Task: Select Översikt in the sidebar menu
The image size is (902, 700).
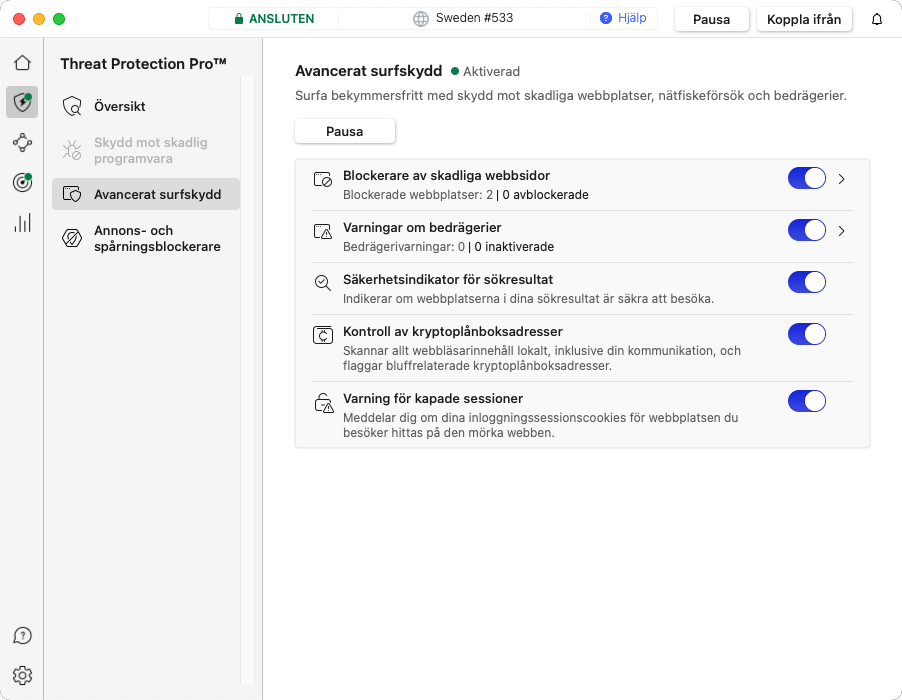Action: 120,106
